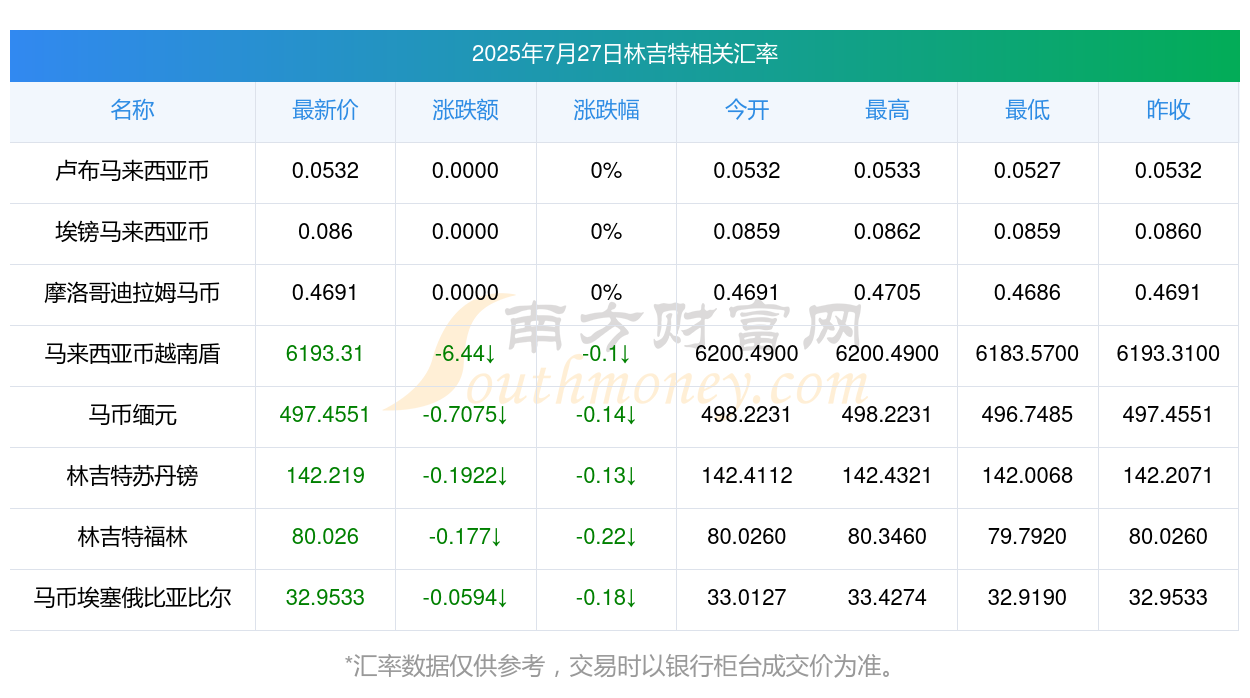
Task: Click the title 2025年7月27日林吉特相关汇率
Action: [625, 54]
